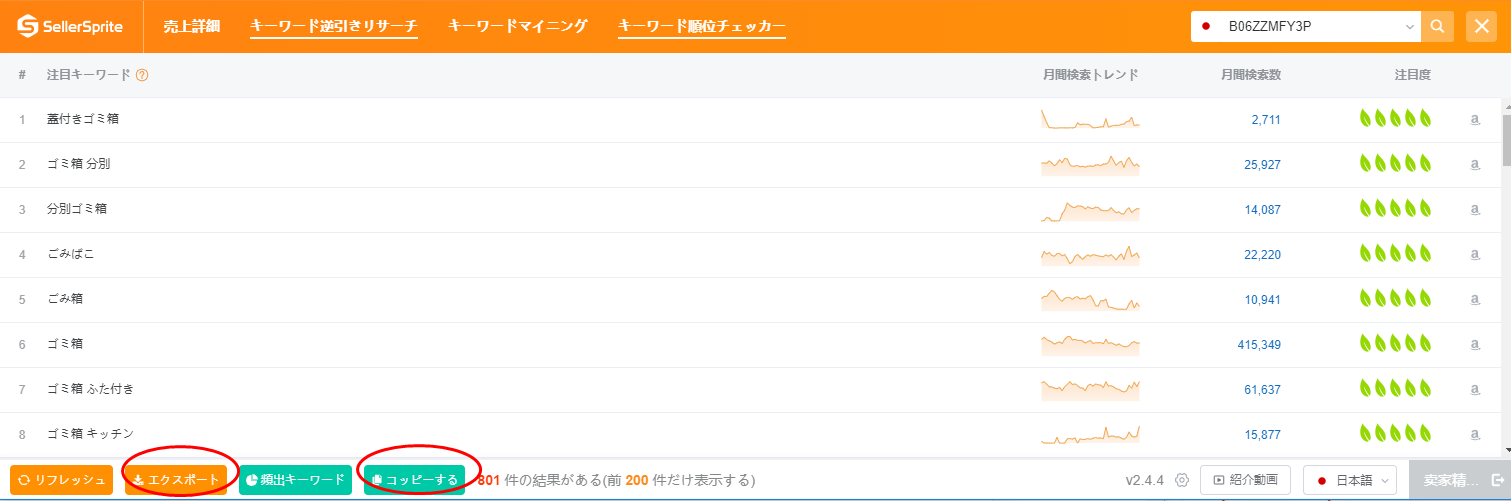Click the 注目キーワード help question icon

[142, 75]
